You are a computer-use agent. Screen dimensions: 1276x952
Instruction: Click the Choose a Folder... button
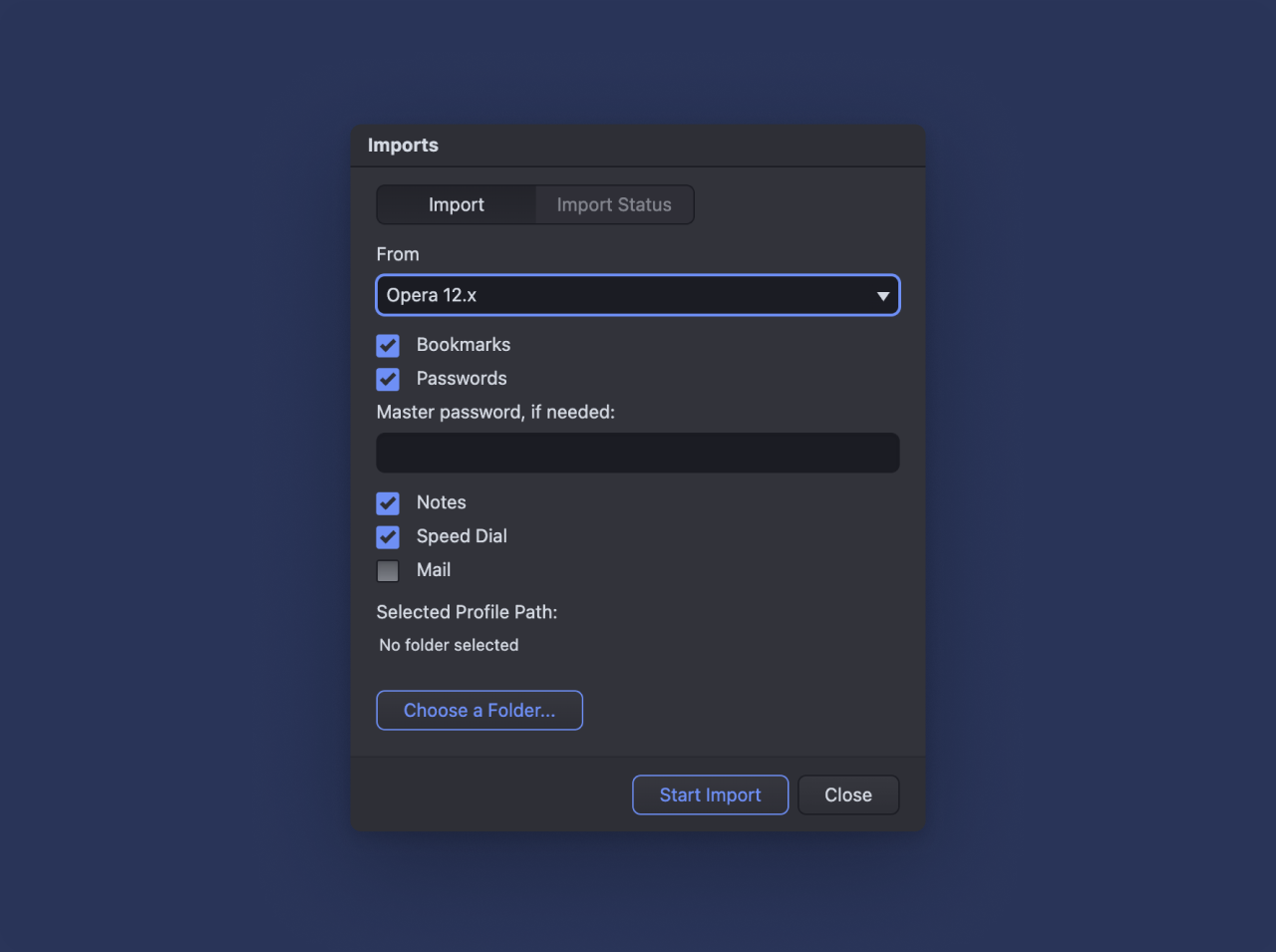pos(479,710)
